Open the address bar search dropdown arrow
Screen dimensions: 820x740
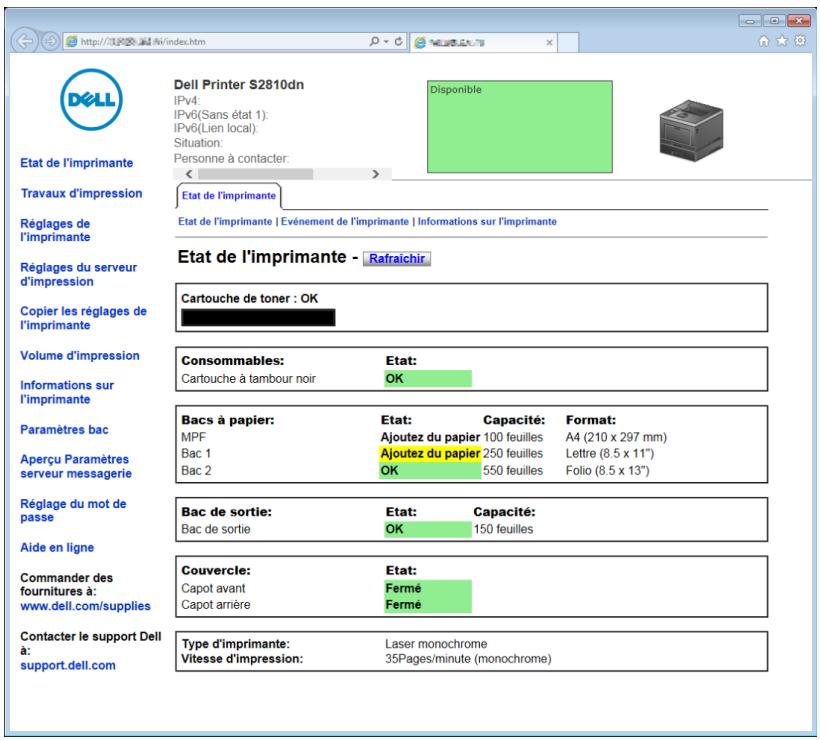pyautogui.click(x=386, y=41)
